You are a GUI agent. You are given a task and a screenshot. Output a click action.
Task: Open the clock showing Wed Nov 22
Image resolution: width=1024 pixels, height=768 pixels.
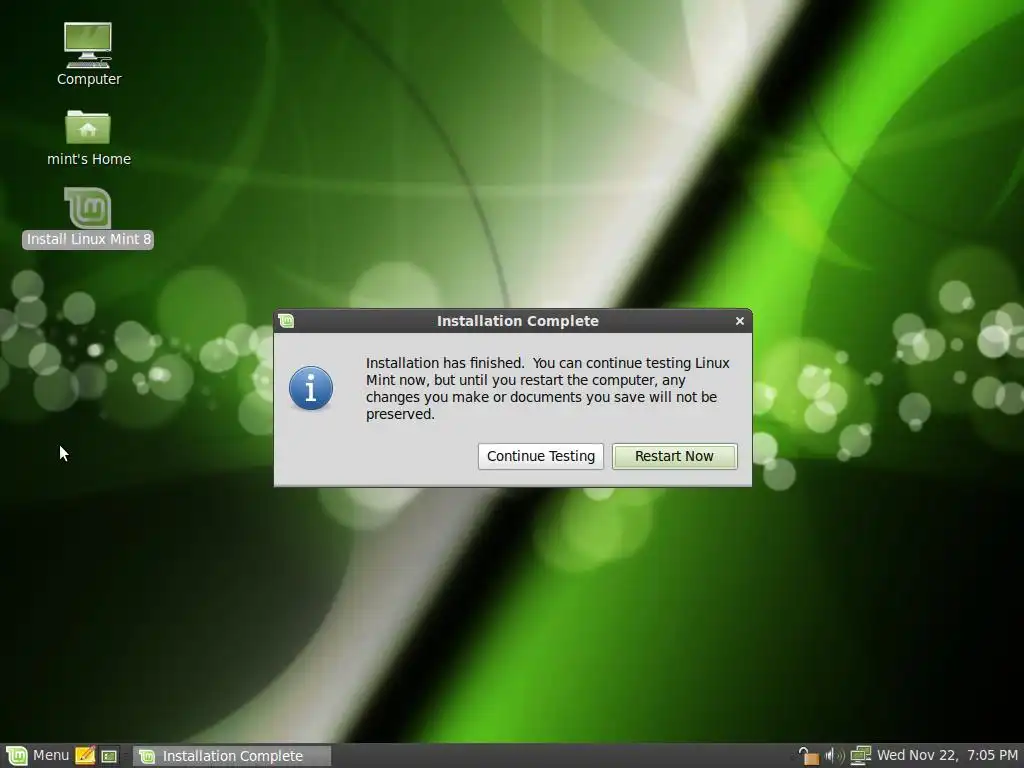pyautogui.click(x=947, y=756)
